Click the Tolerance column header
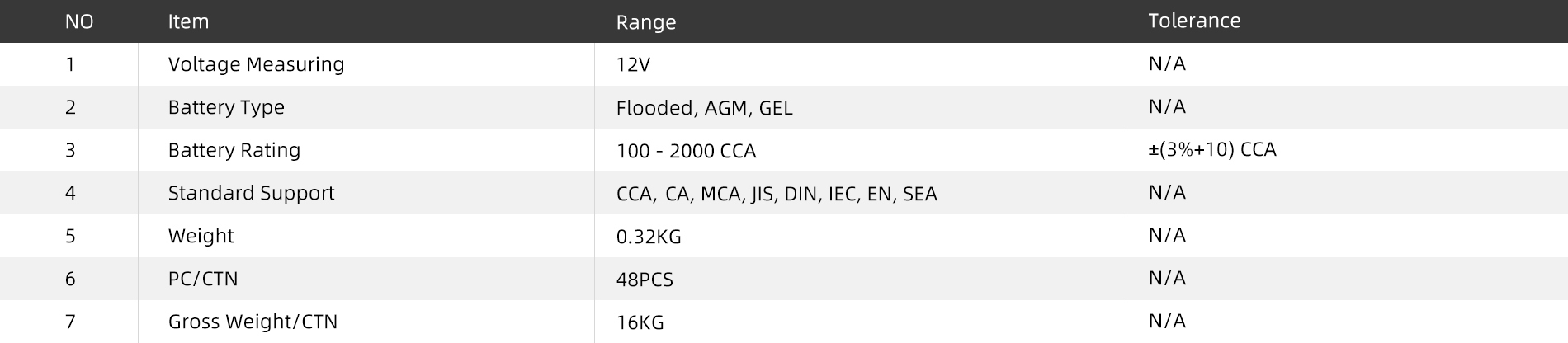The height and width of the screenshot is (343, 1568). point(1193,21)
